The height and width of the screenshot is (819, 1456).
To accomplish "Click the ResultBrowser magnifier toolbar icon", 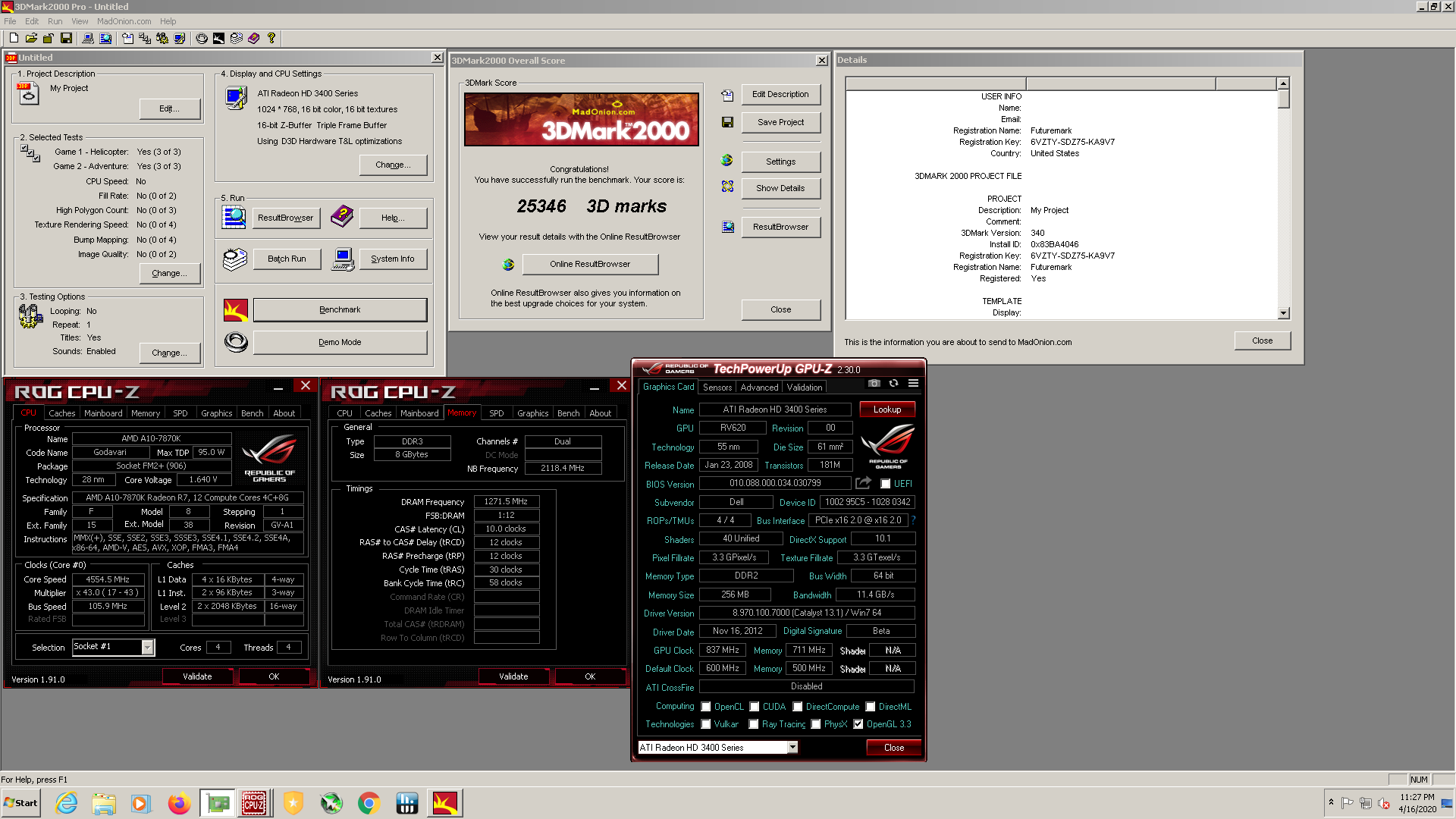I will pos(105,38).
